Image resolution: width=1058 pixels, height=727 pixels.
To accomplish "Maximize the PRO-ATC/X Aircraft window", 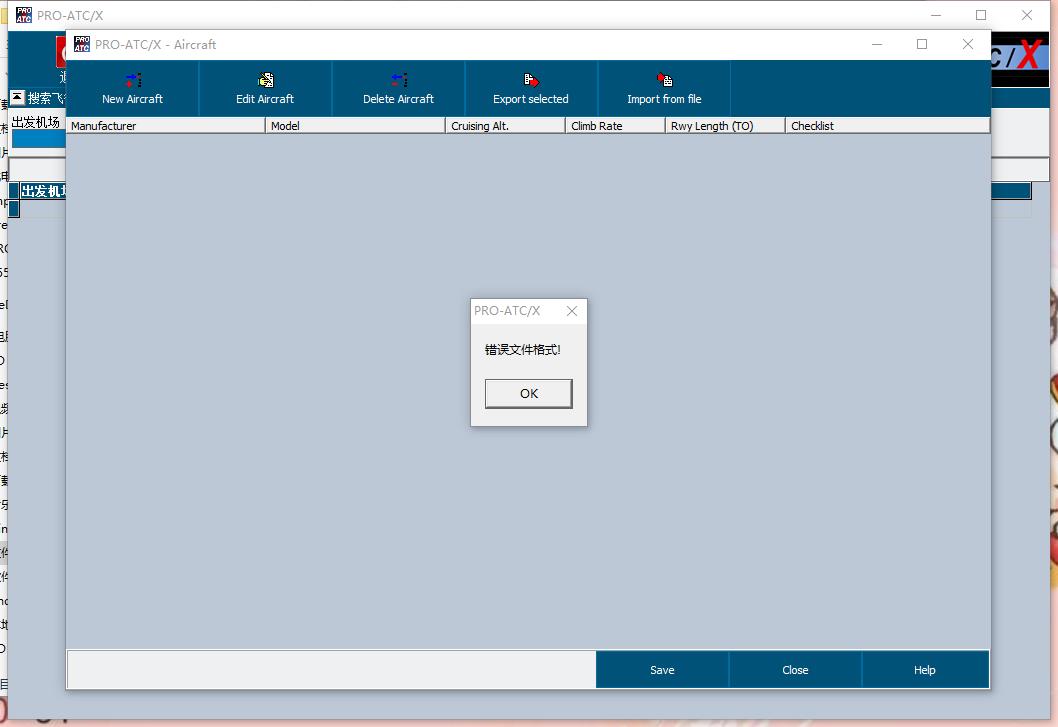I will point(922,45).
